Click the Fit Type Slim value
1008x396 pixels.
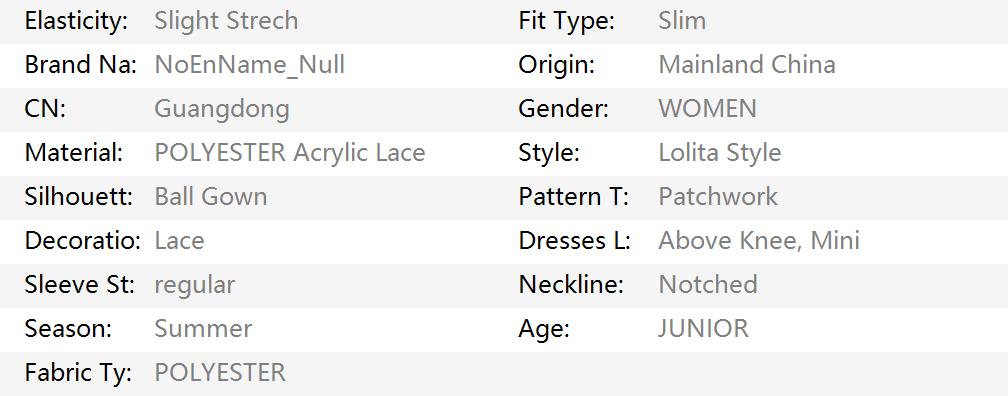tap(682, 21)
